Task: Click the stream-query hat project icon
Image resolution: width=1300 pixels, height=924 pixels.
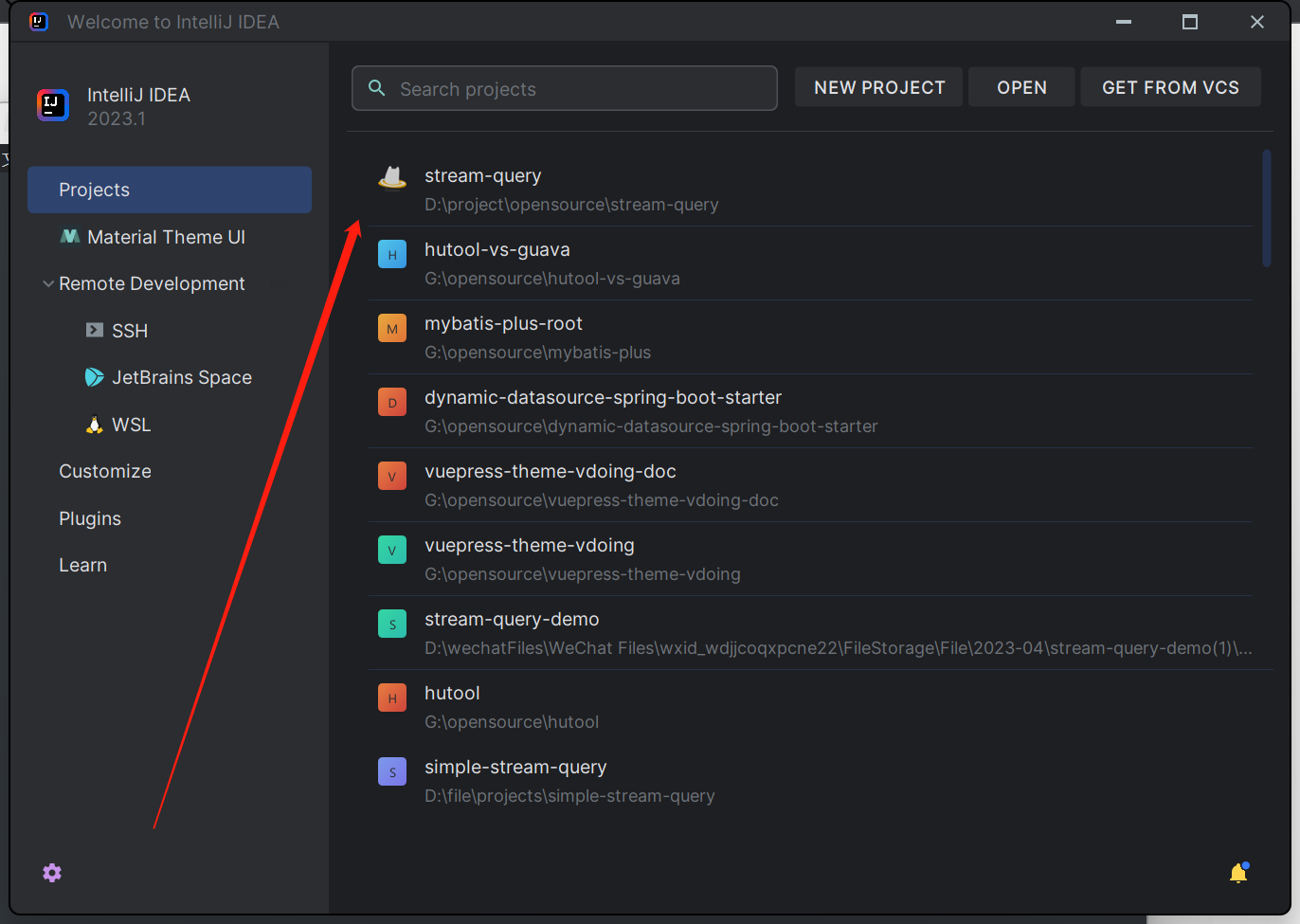Action: (392, 177)
